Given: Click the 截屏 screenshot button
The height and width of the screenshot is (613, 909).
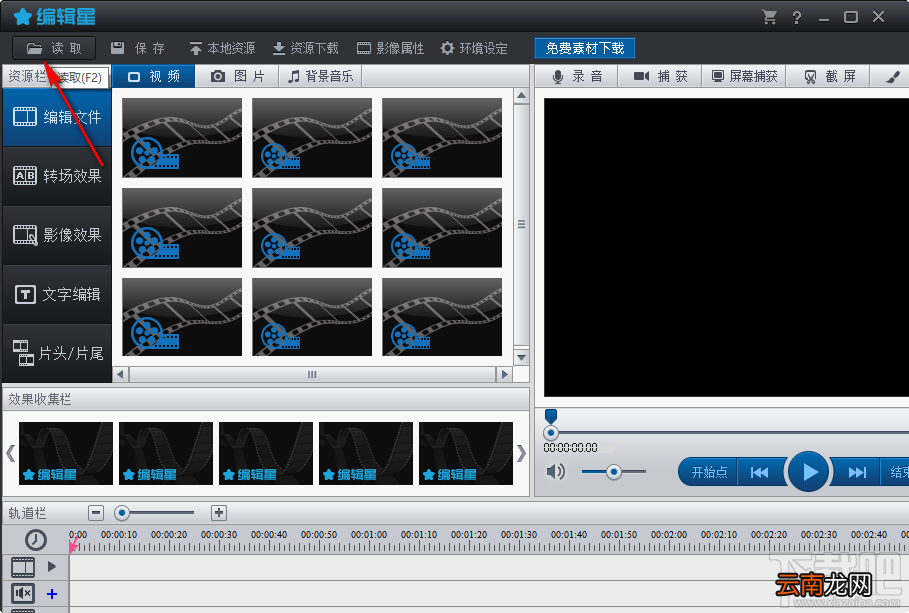Looking at the screenshot, I should (828, 77).
